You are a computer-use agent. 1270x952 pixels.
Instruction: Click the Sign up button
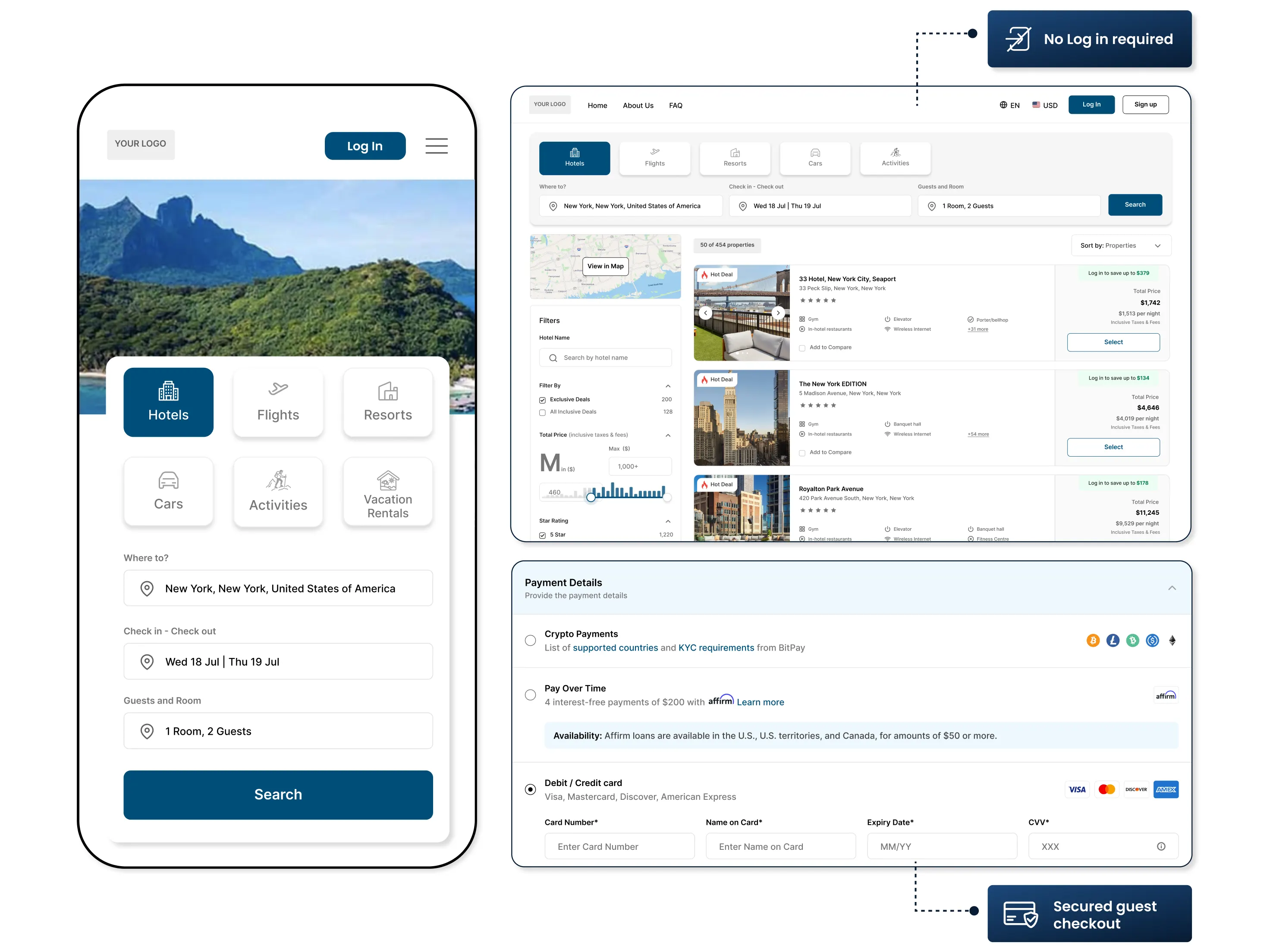[x=1145, y=105]
